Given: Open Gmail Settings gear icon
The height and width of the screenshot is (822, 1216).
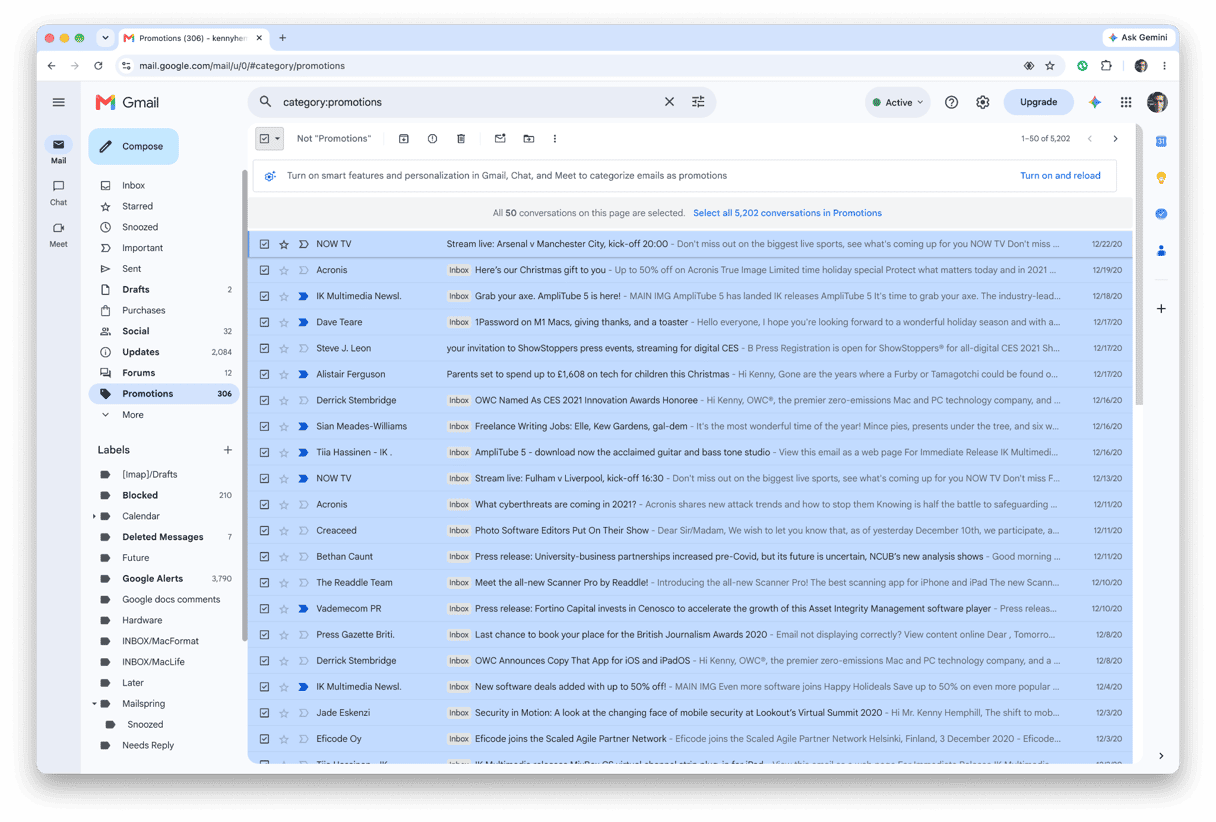Looking at the screenshot, I should 983,102.
